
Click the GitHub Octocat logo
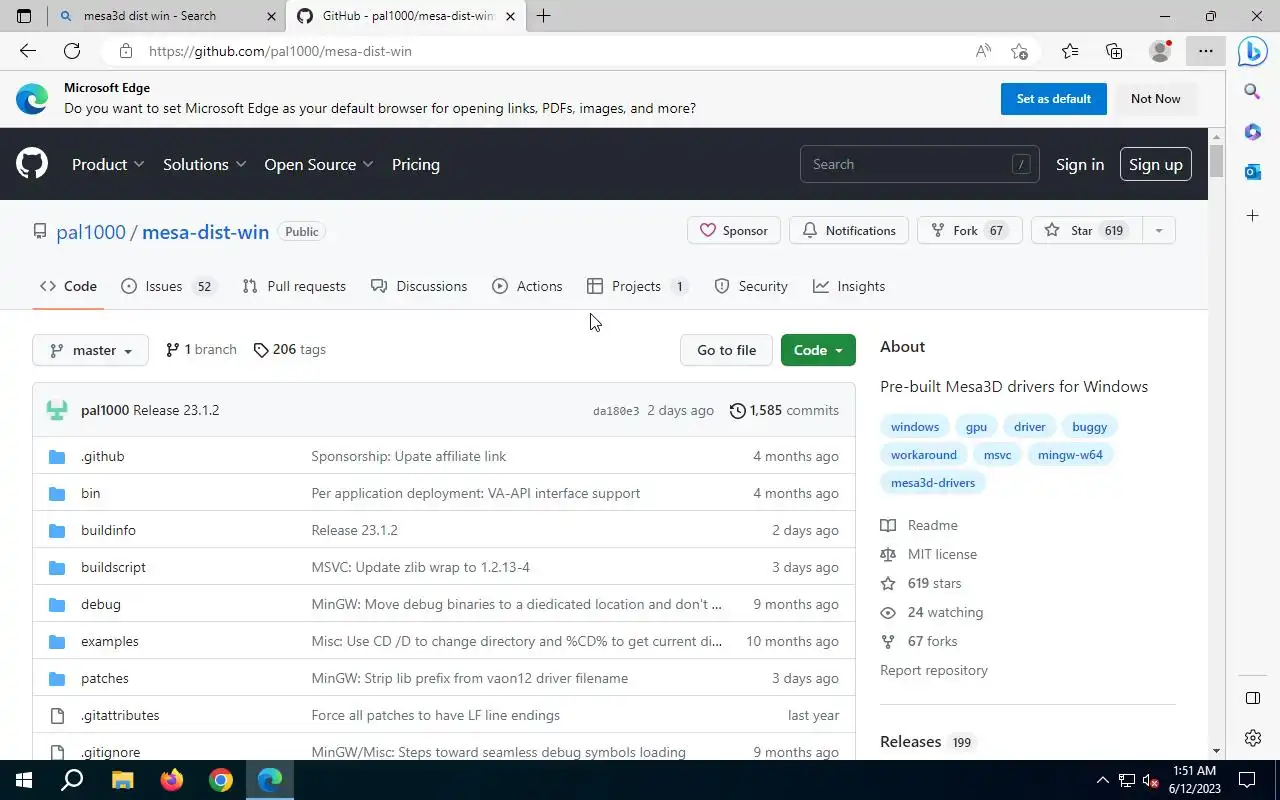tap(32, 164)
